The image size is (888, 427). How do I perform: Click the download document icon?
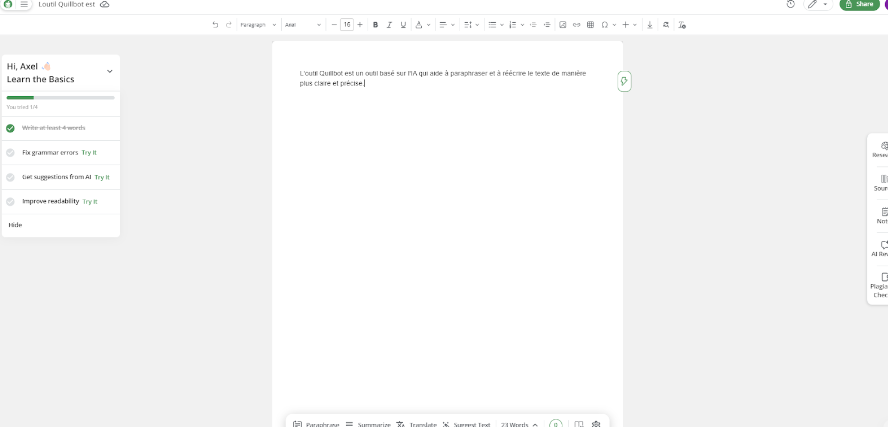pyautogui.click(x=650, y=25)
